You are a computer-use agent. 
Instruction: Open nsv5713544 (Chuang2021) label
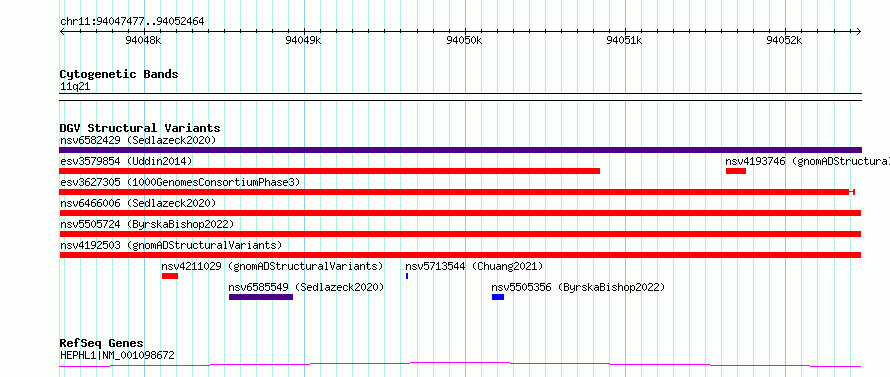point(475,266)
